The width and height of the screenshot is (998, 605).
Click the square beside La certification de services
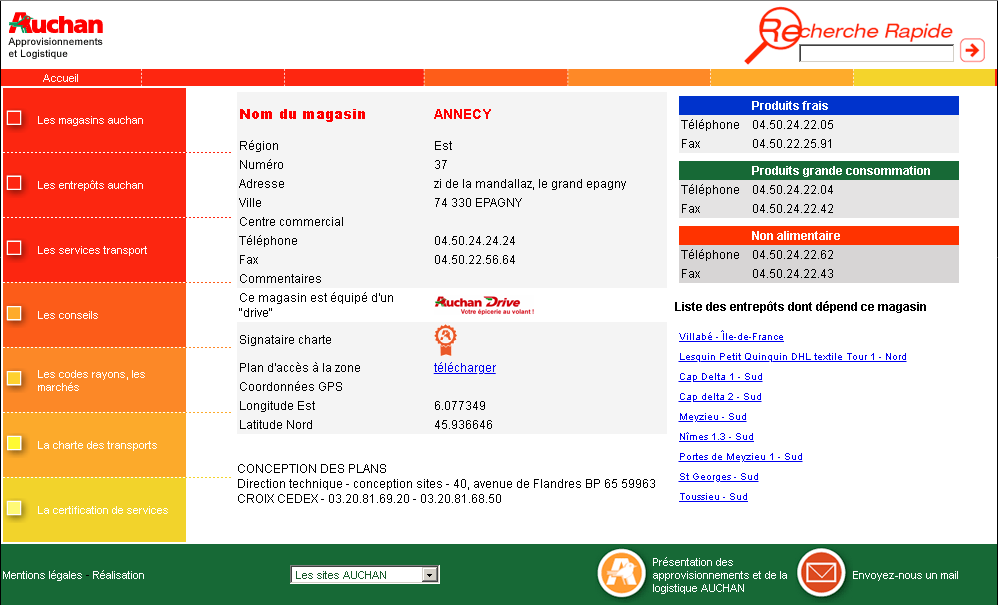coord(14,508)
